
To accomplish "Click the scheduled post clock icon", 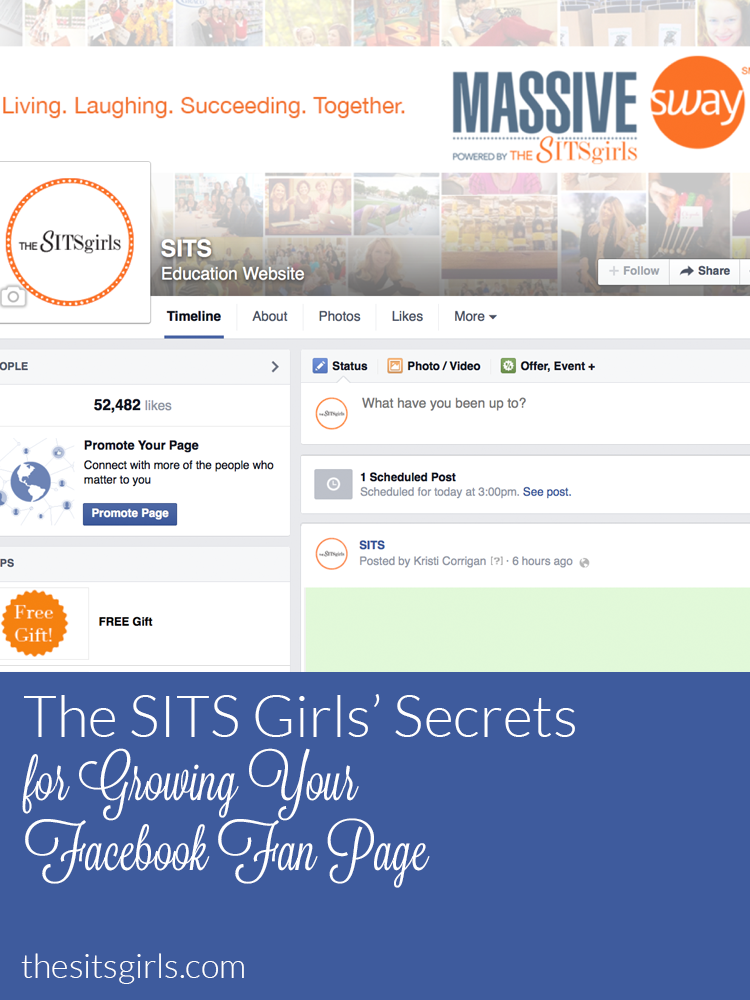I will click(333, 484).
